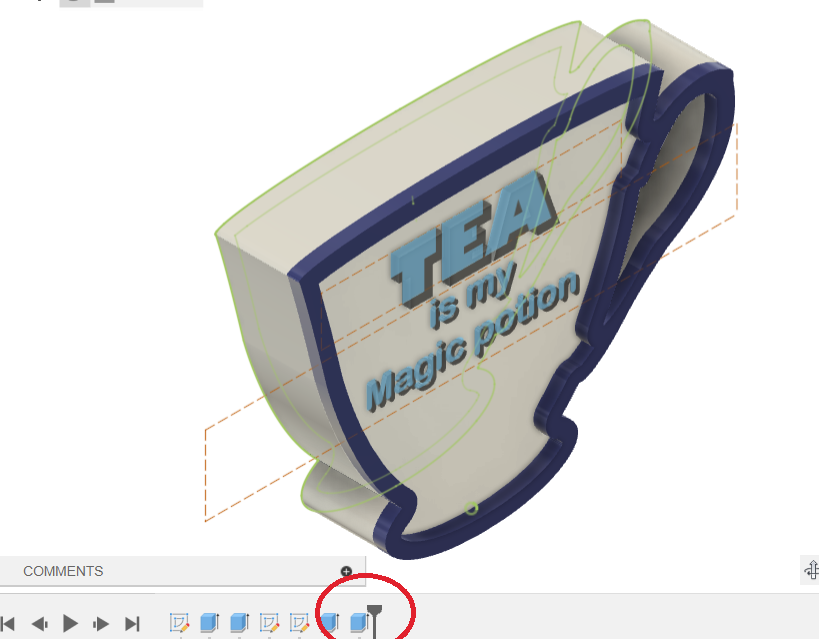
Task: Select the second sketch icon in timeline
Action: click(x=269, y=623)
